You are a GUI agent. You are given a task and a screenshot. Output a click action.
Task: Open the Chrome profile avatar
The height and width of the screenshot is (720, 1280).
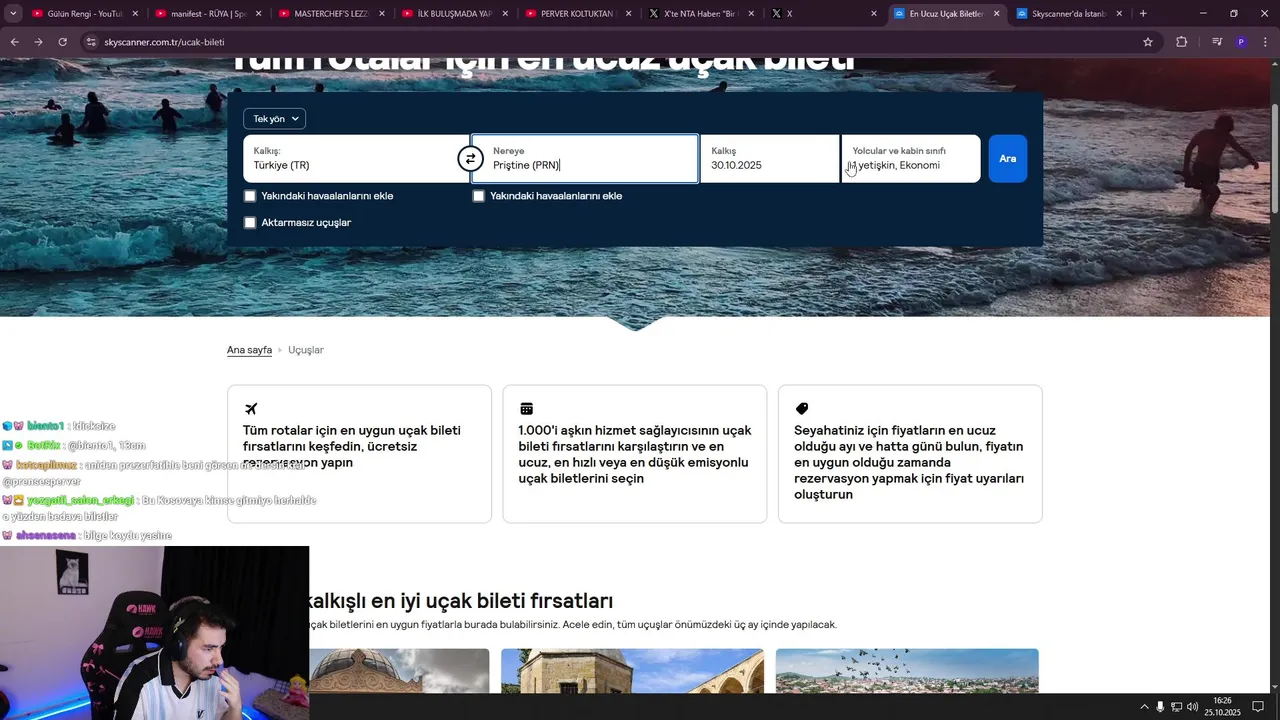1241,42
